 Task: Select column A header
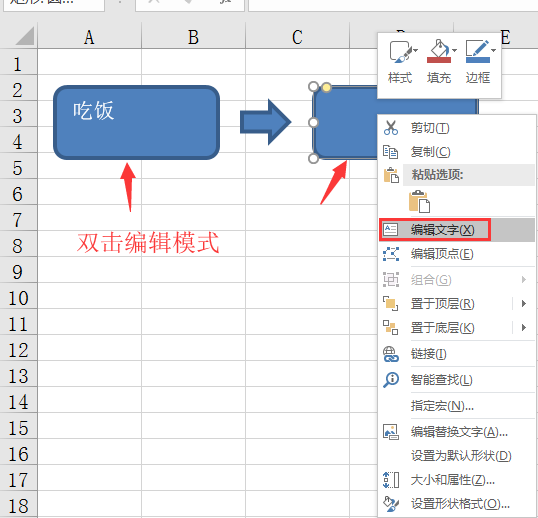click(90, 37)
